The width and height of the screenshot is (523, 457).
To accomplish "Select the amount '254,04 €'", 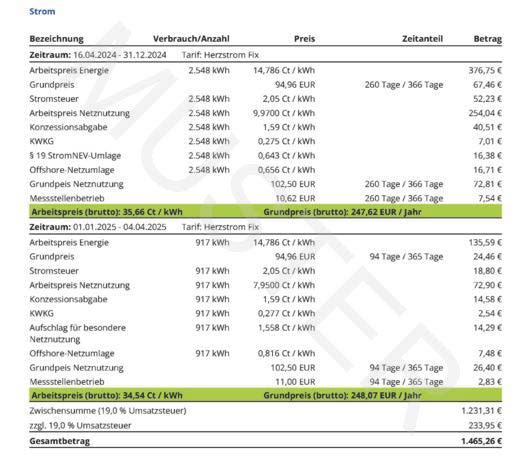I will coord(485,113).
